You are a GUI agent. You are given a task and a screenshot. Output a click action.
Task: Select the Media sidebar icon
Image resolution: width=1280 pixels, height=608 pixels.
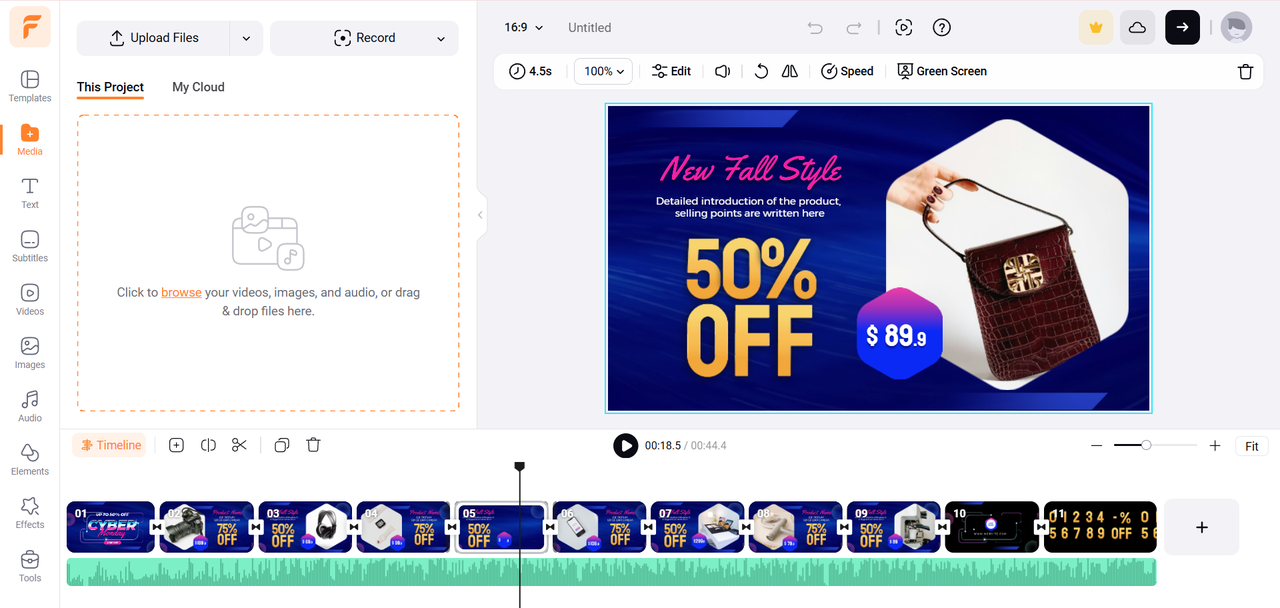(x=30, y=139)
